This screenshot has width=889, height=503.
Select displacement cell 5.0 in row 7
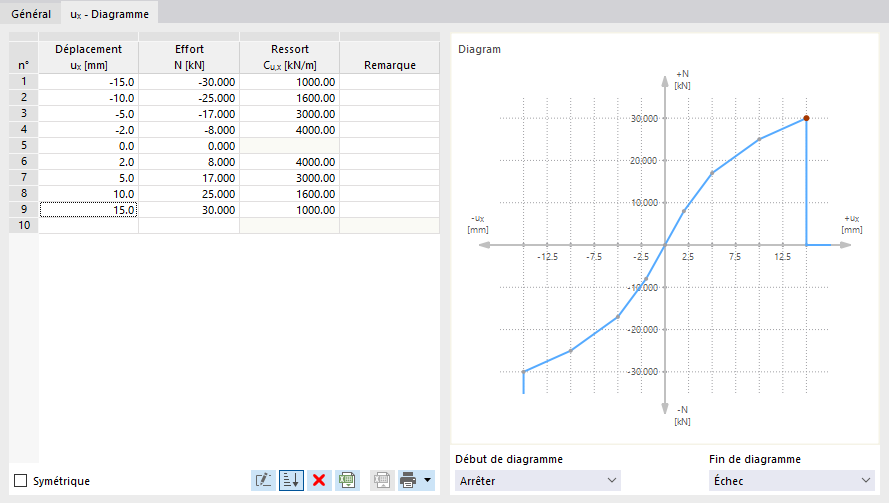88,177
